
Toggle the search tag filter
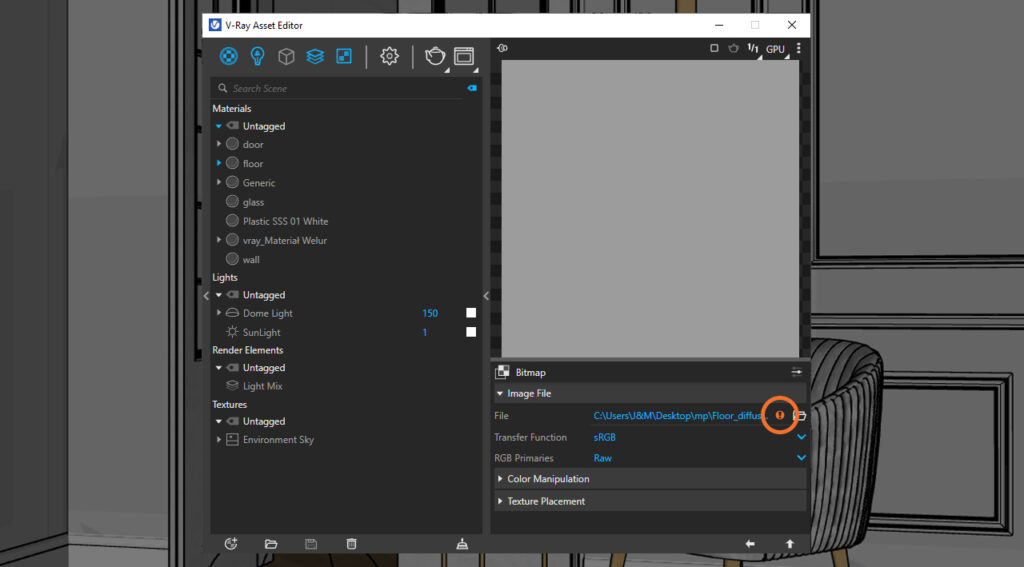[472, 88]
